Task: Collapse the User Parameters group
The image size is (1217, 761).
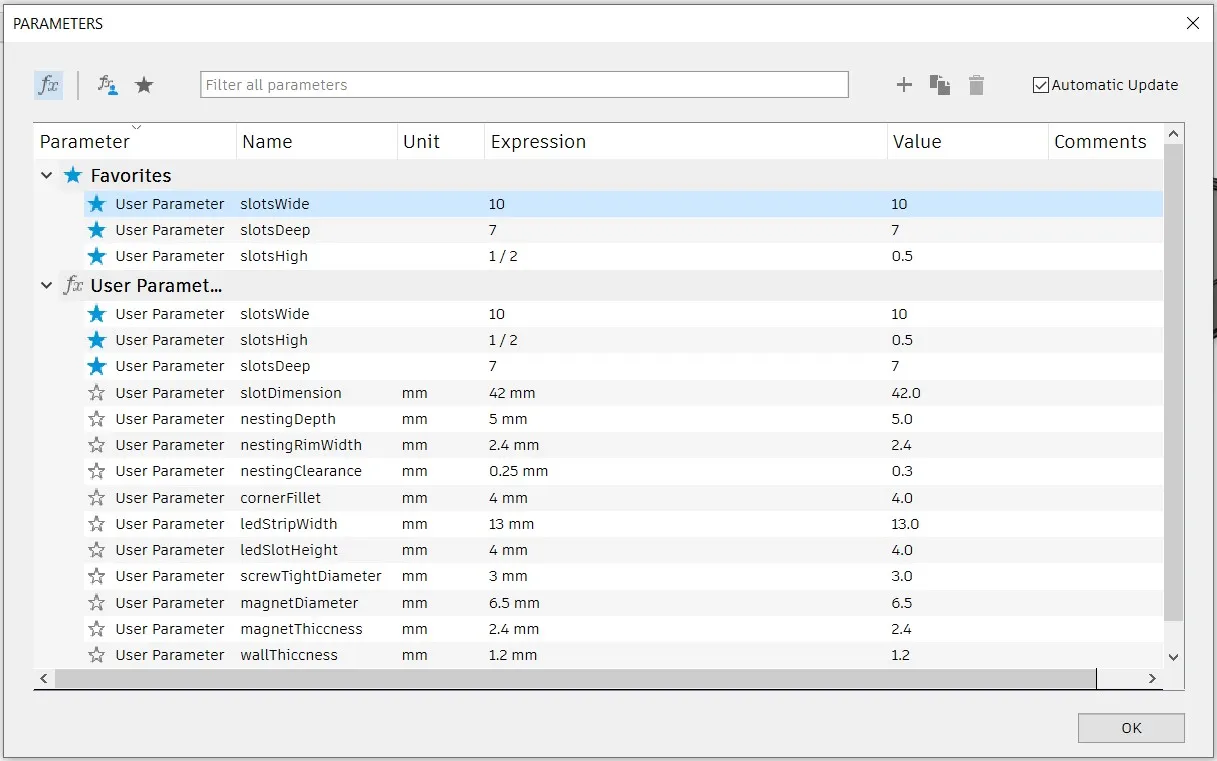Action: point(46,286)
